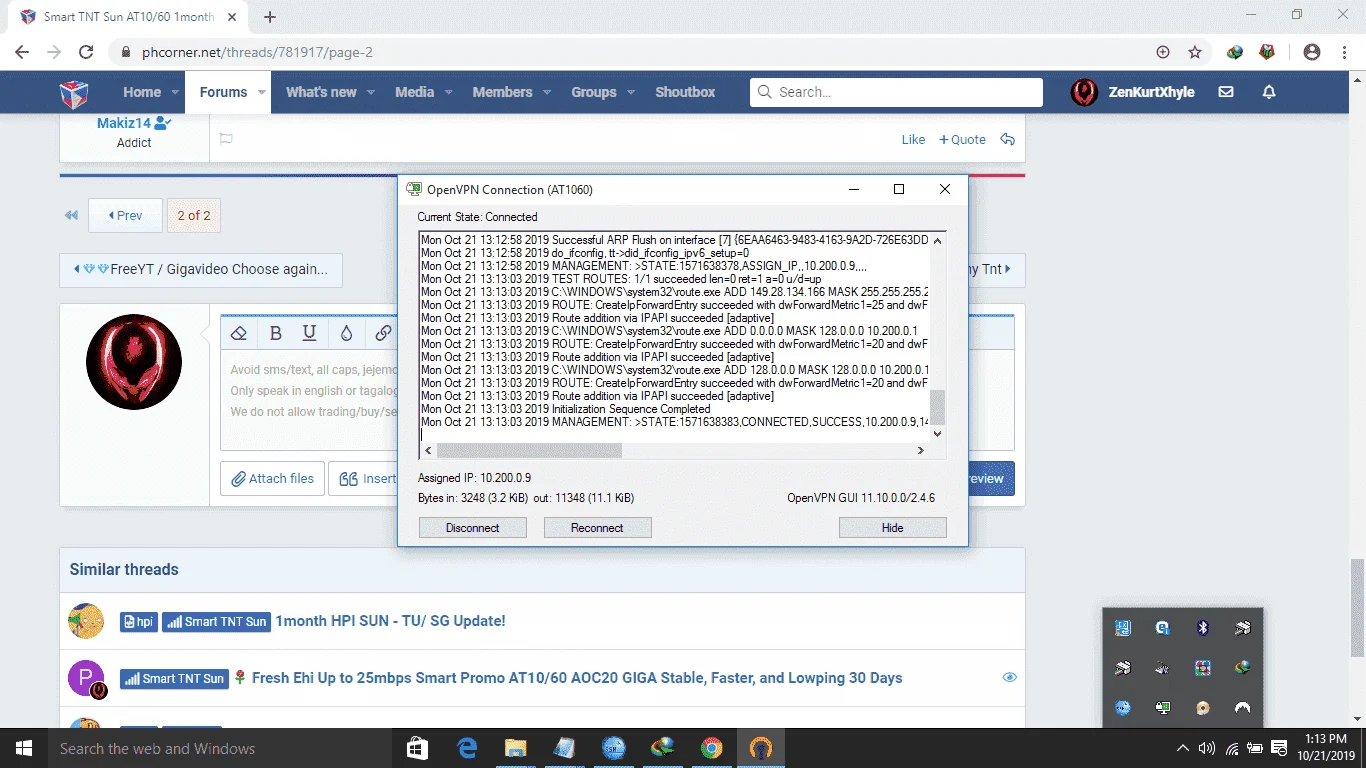The height and width of the screenshot is (768, 1366).
Task: Expand the Members dropdown arrow
Action: [x=546, y=92]
